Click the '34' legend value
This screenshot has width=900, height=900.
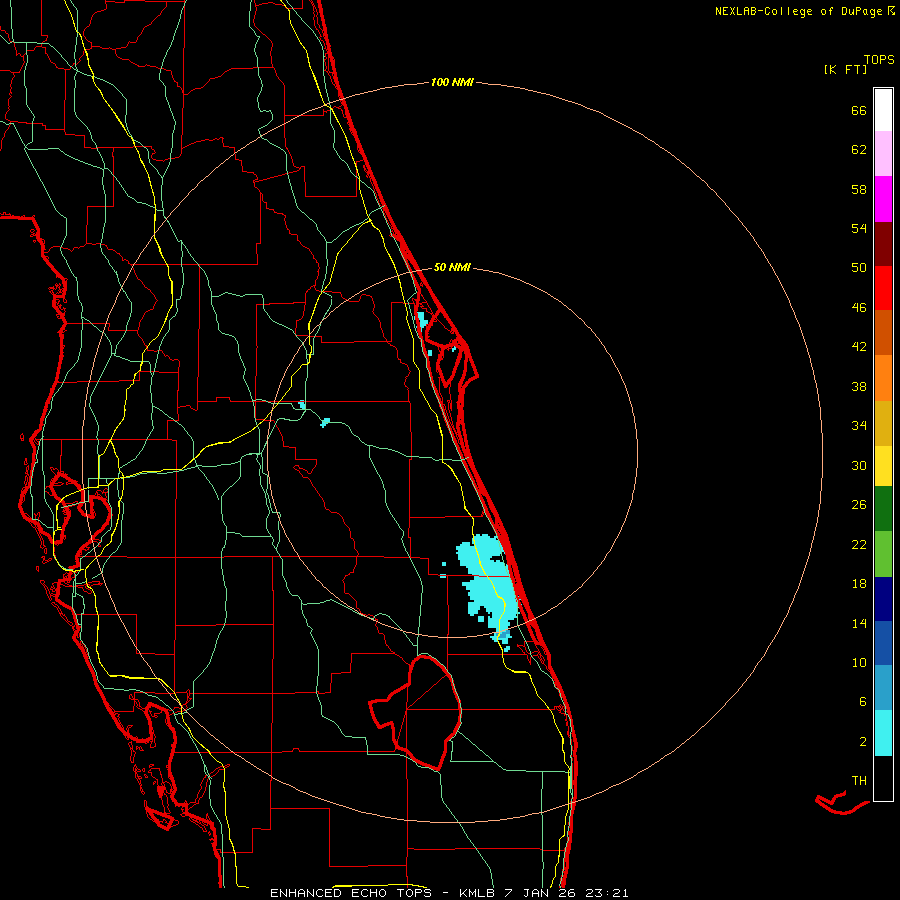point(859,426)
